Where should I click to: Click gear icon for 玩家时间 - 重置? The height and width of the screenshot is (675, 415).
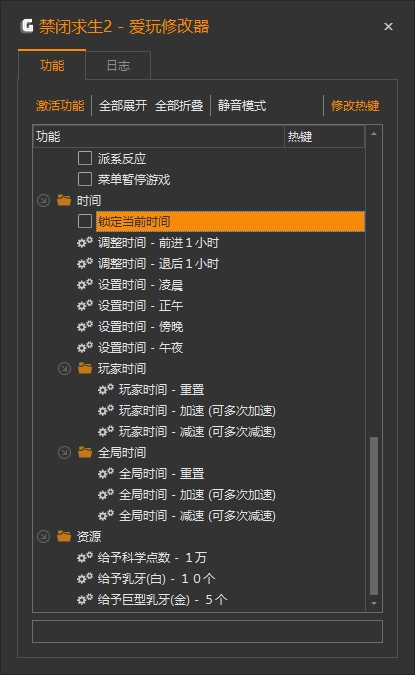(106, 390)
